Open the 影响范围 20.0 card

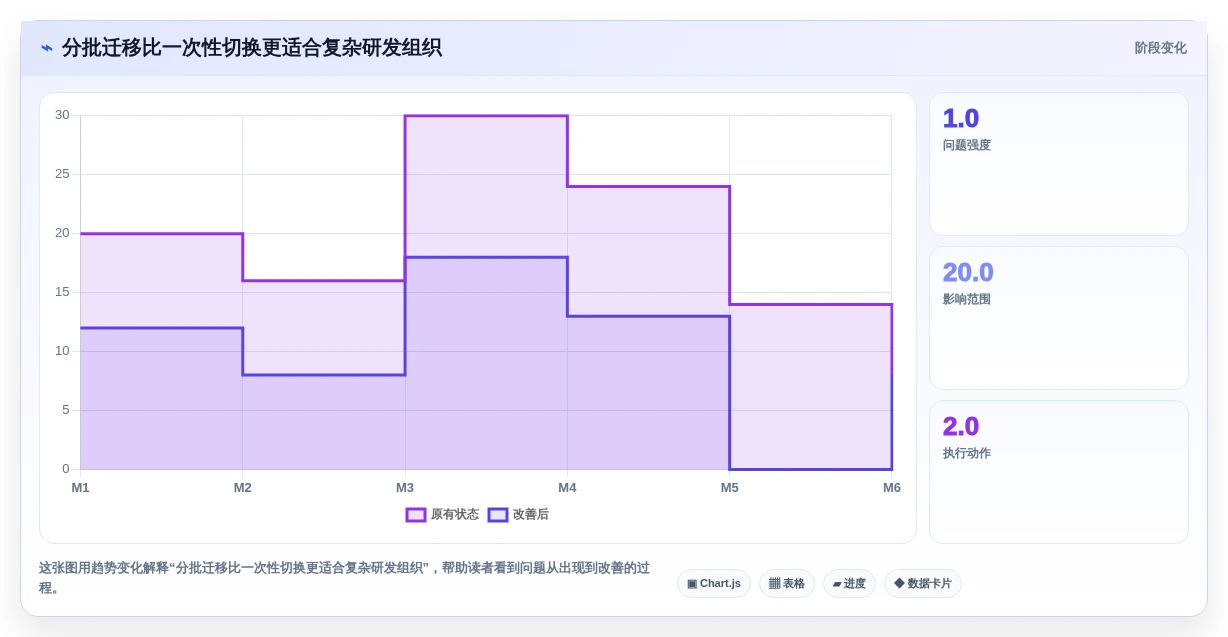pyautogui.click(x=1059, y=318)
